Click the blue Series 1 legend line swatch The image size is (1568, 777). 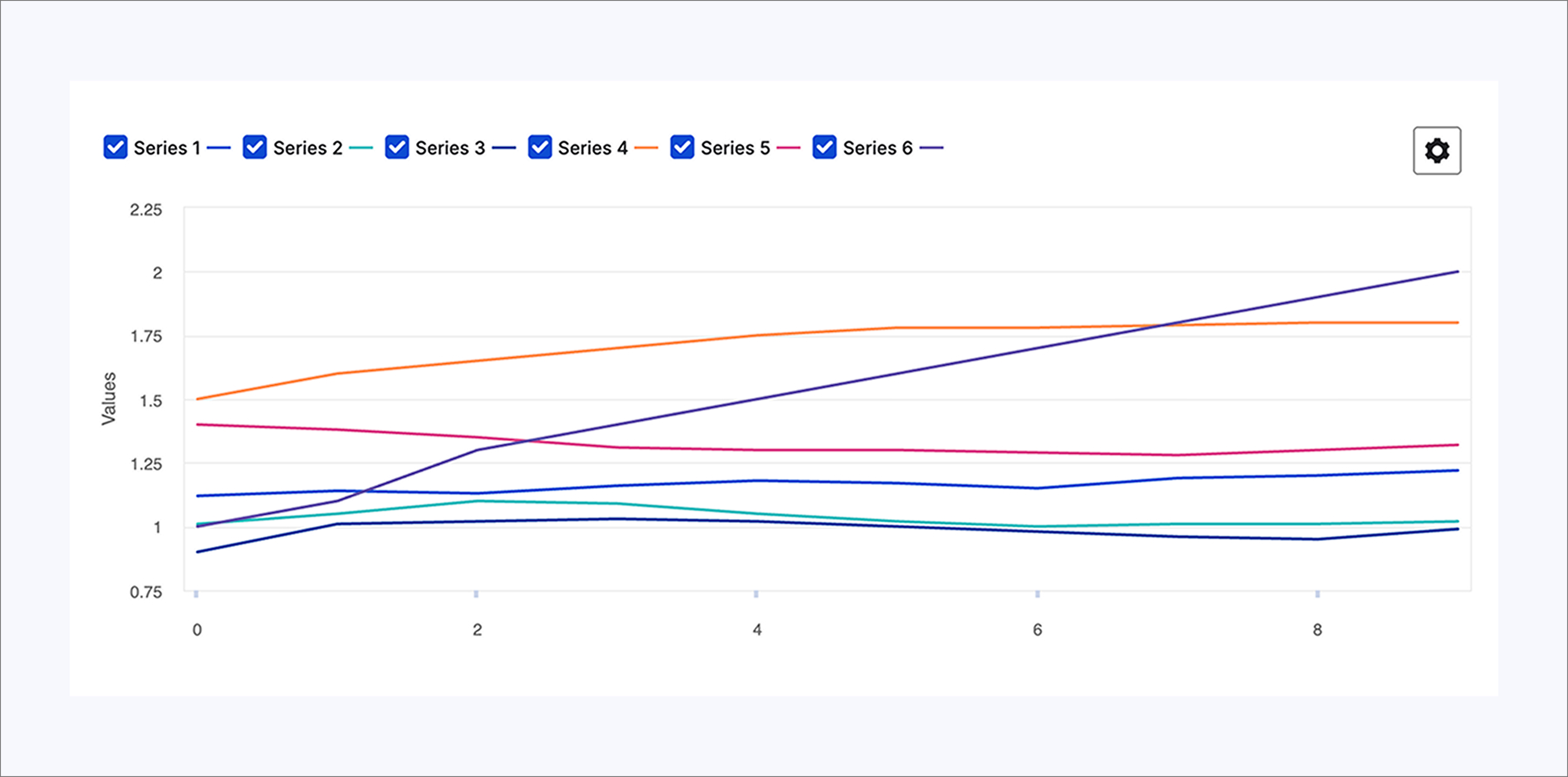point(218,148)
